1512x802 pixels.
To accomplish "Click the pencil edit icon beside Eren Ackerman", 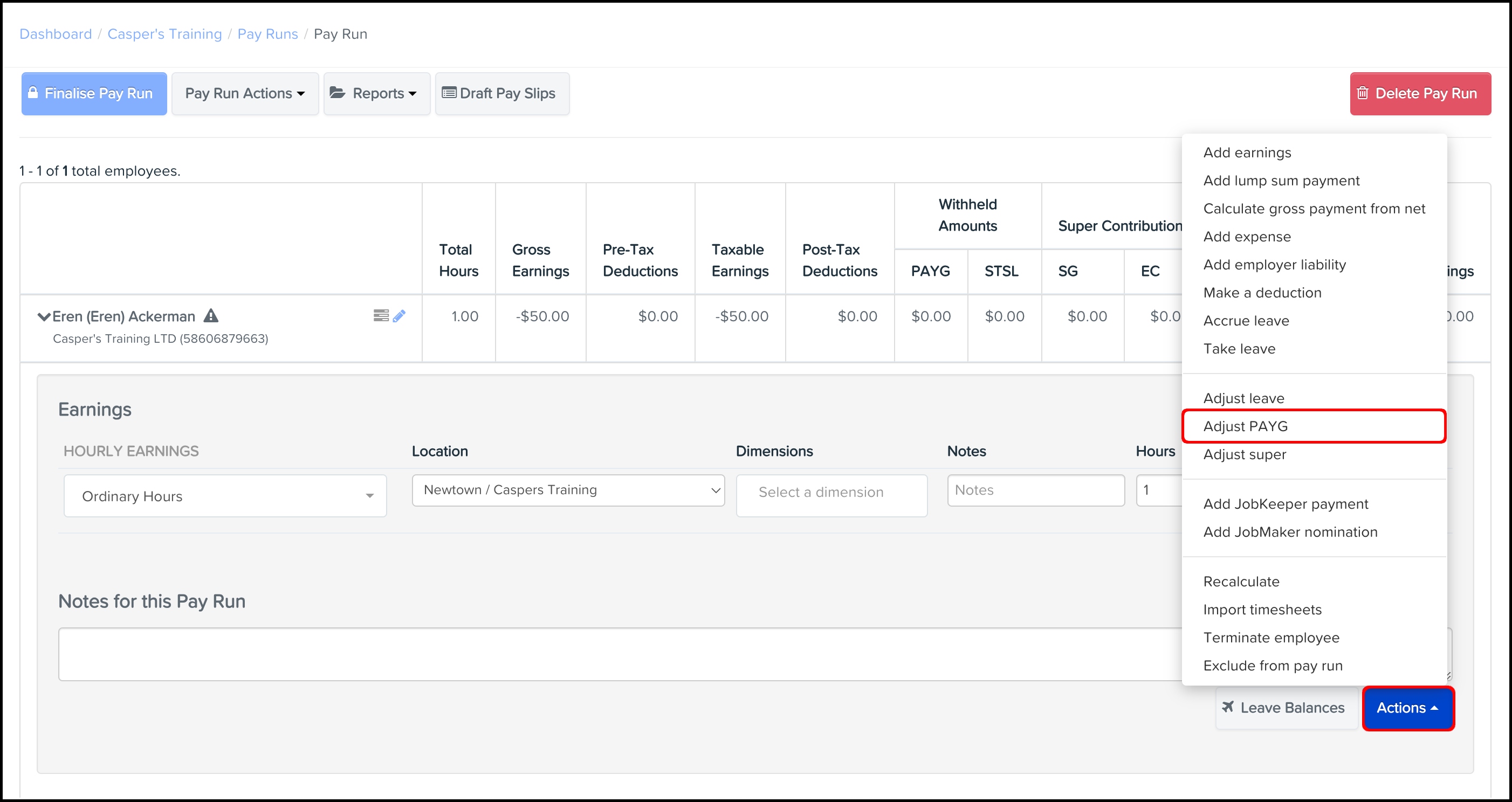I will point(399,316).
